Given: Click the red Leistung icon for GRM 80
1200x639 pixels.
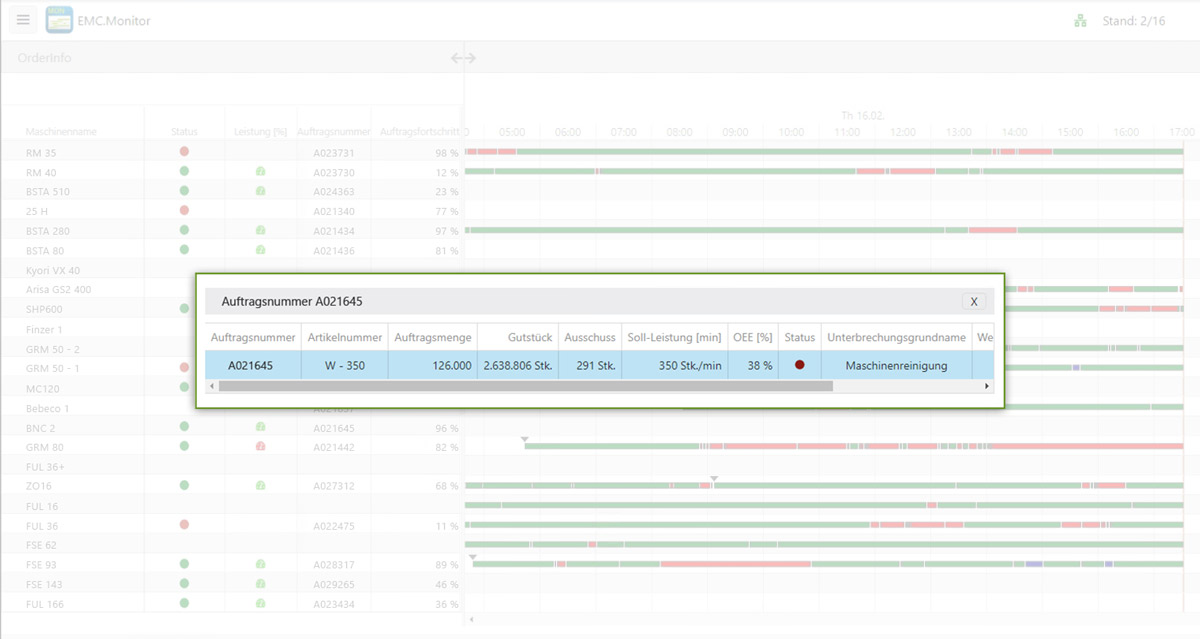Looking at the screenshot, I should pyautogui.click(x=260, y=446).
